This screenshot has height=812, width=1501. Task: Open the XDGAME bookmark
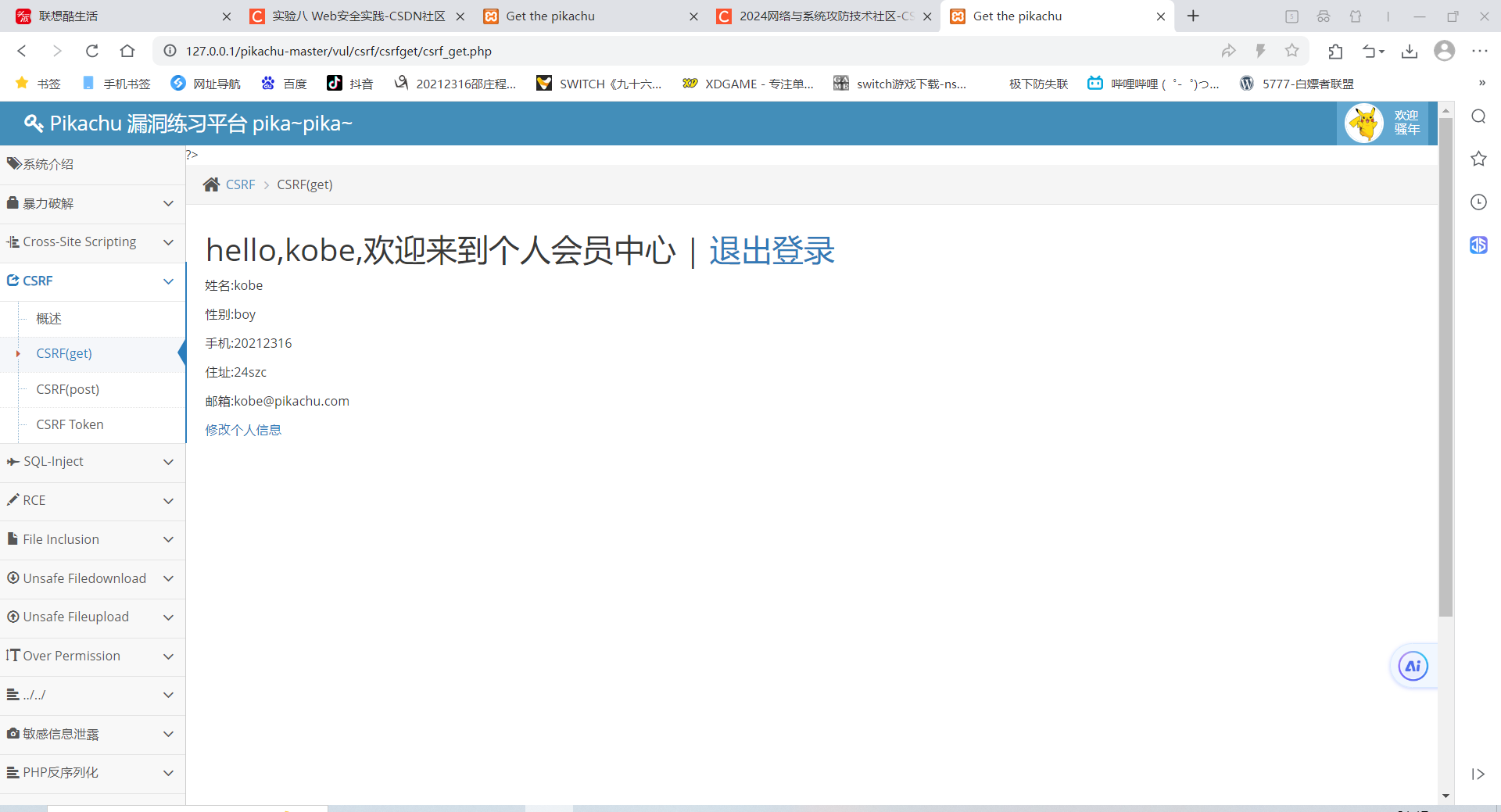pyautogui.click(x=748, y=84)
